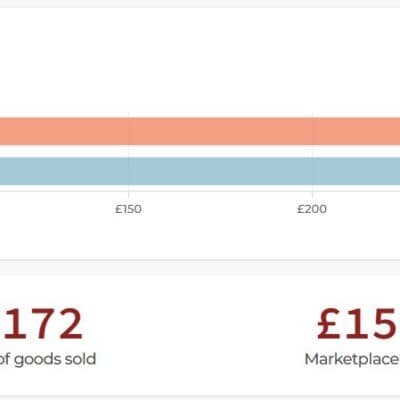Click blue bar where £150 gridline crosses

(x=129, y=171)
